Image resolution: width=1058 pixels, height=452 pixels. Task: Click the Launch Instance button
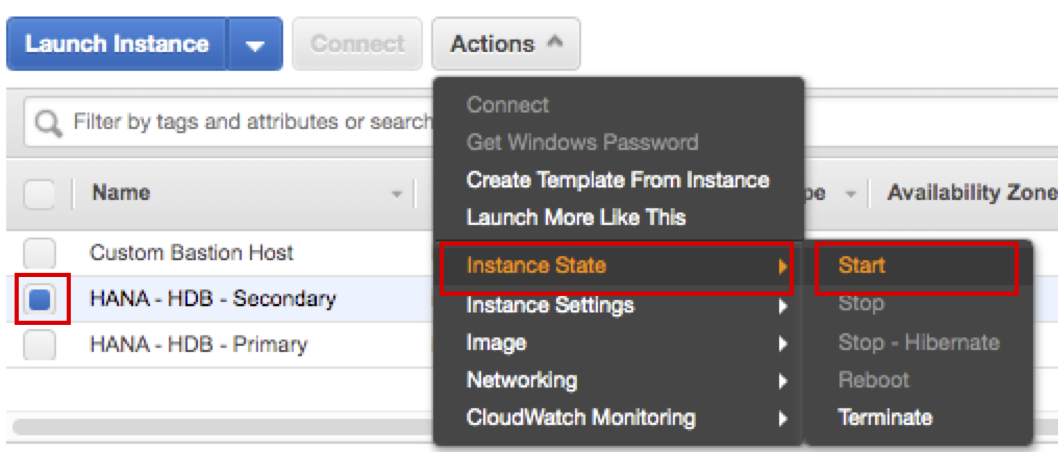pyautogui.click(x=117, y=45)
